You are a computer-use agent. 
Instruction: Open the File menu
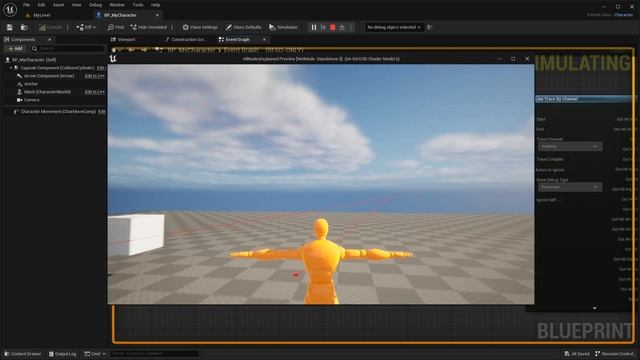click(x=27, y=5)
